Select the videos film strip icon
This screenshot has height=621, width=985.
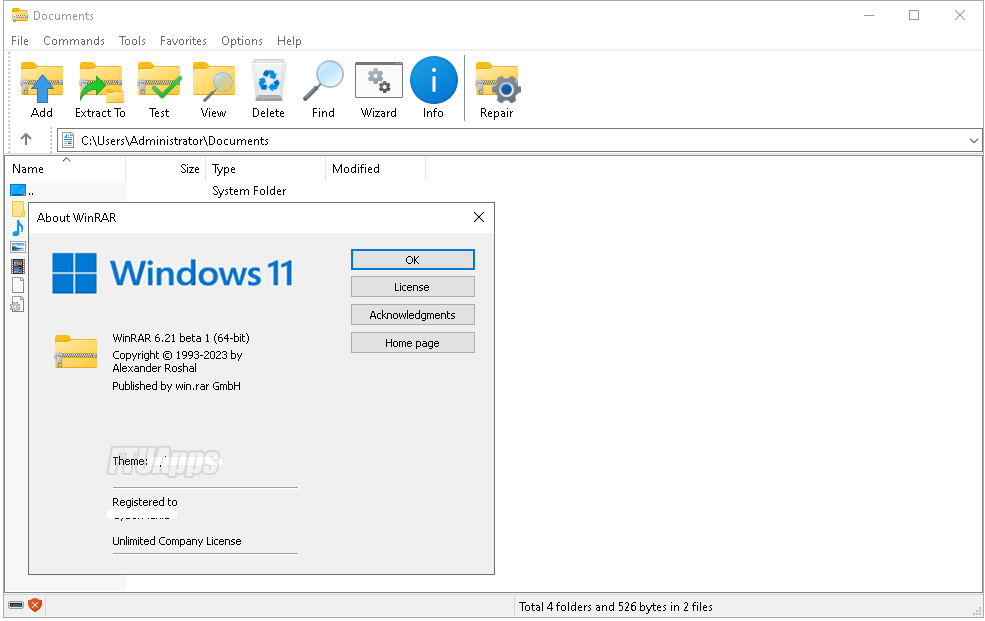18,266
